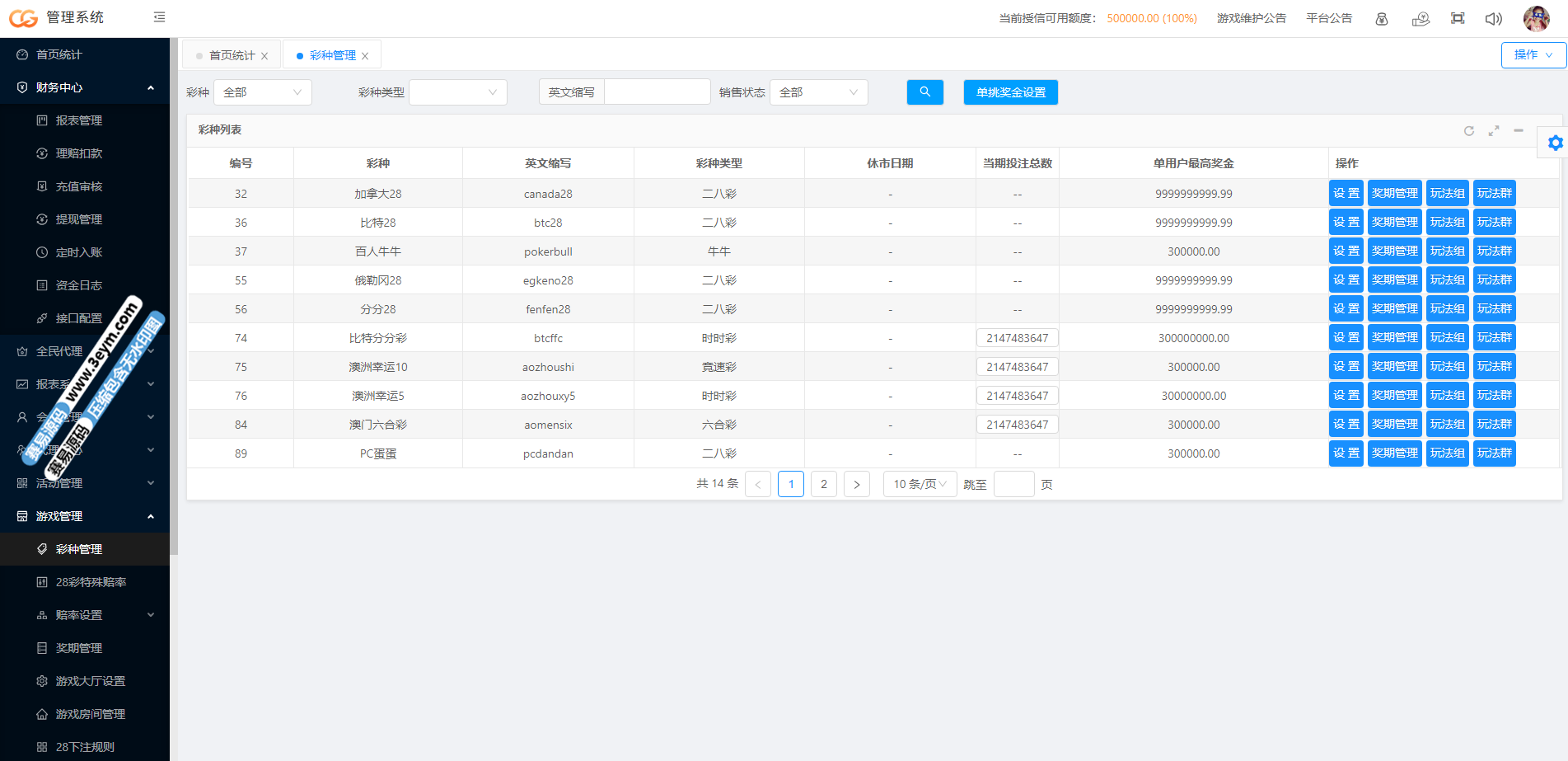Open the blue settings gear panel
Viewport: 1568px width, 761px height.
1555,143
